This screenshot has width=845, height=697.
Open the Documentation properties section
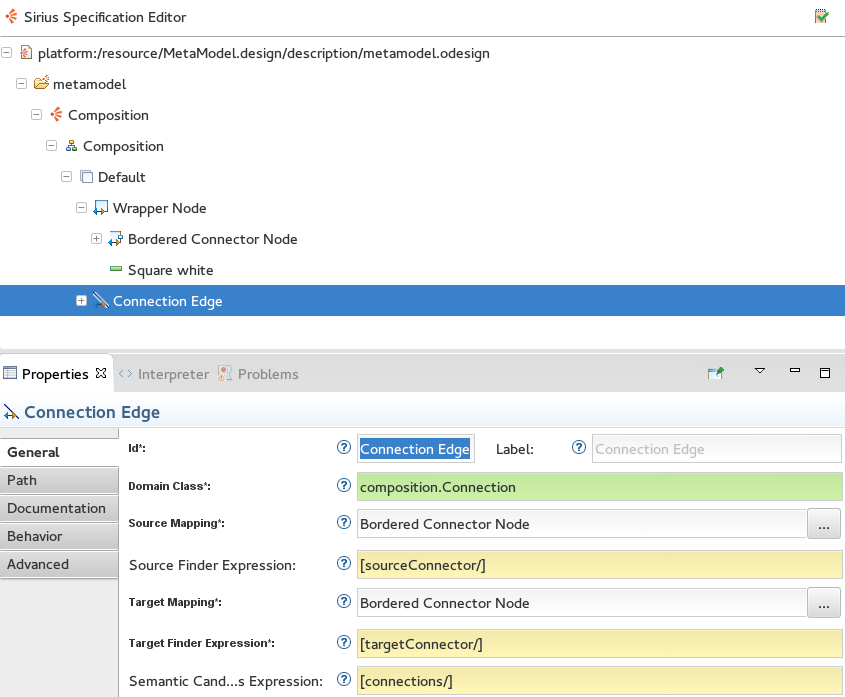[59, 508]
